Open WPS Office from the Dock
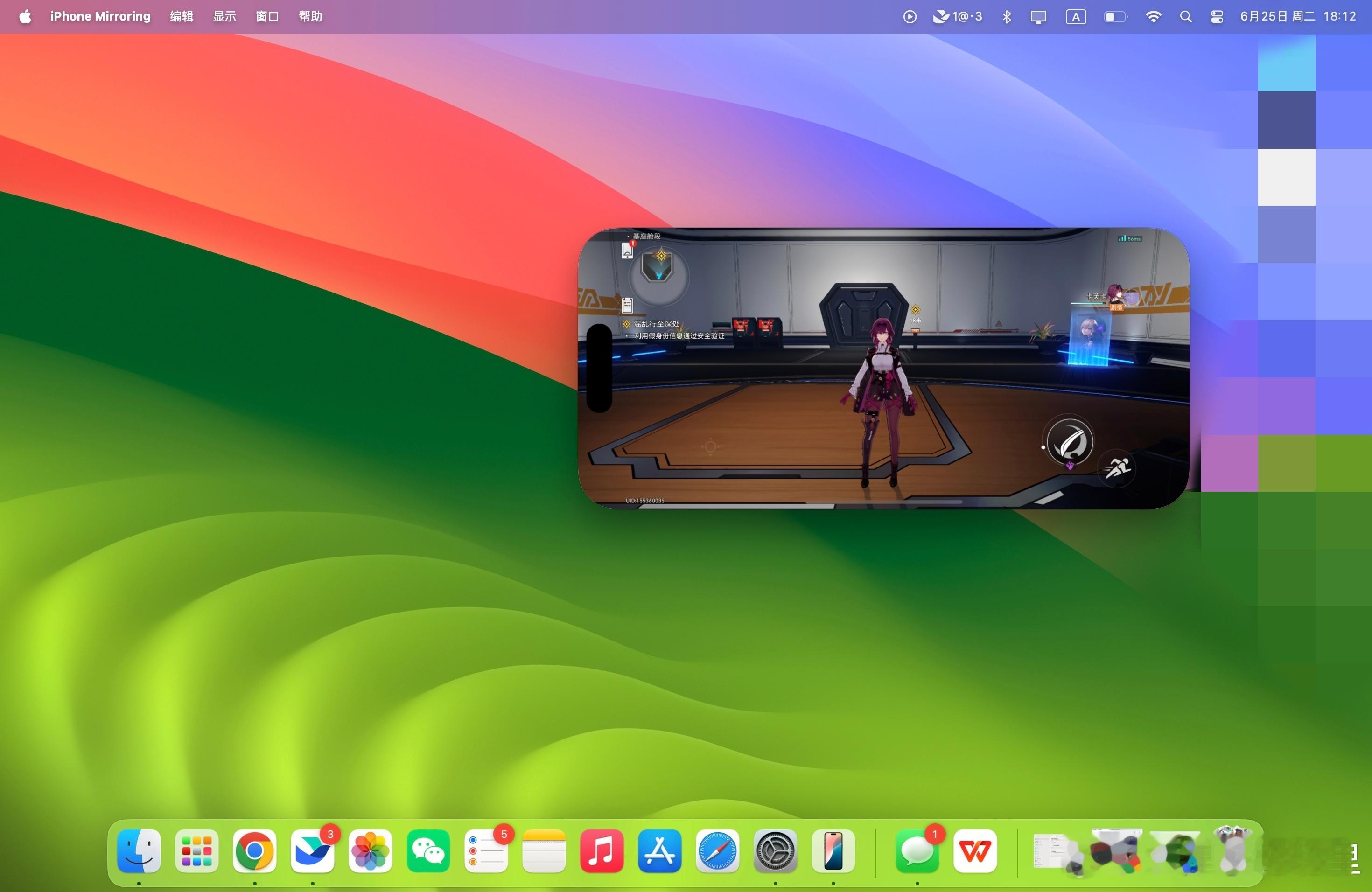This screenshot has width=1372, height=892. [x=975, y=850]
